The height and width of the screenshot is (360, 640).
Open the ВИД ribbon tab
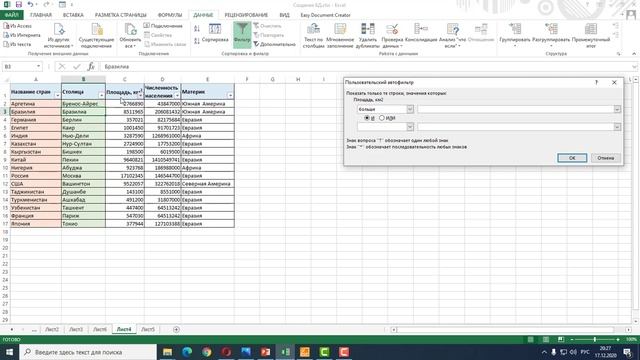[x=284, y=15]
